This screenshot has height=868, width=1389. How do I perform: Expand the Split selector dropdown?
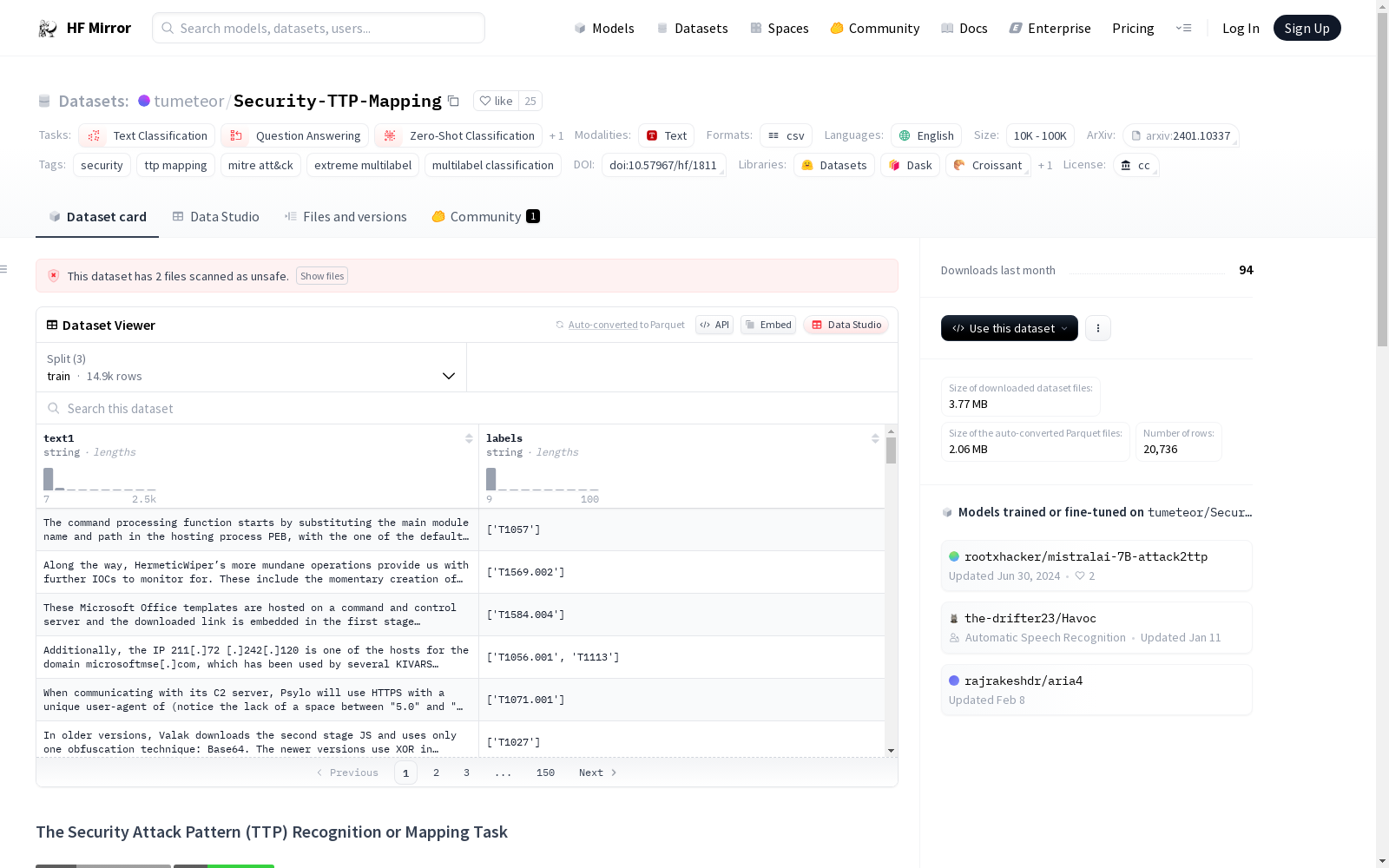pyautogui.click(x=449, y=376)
